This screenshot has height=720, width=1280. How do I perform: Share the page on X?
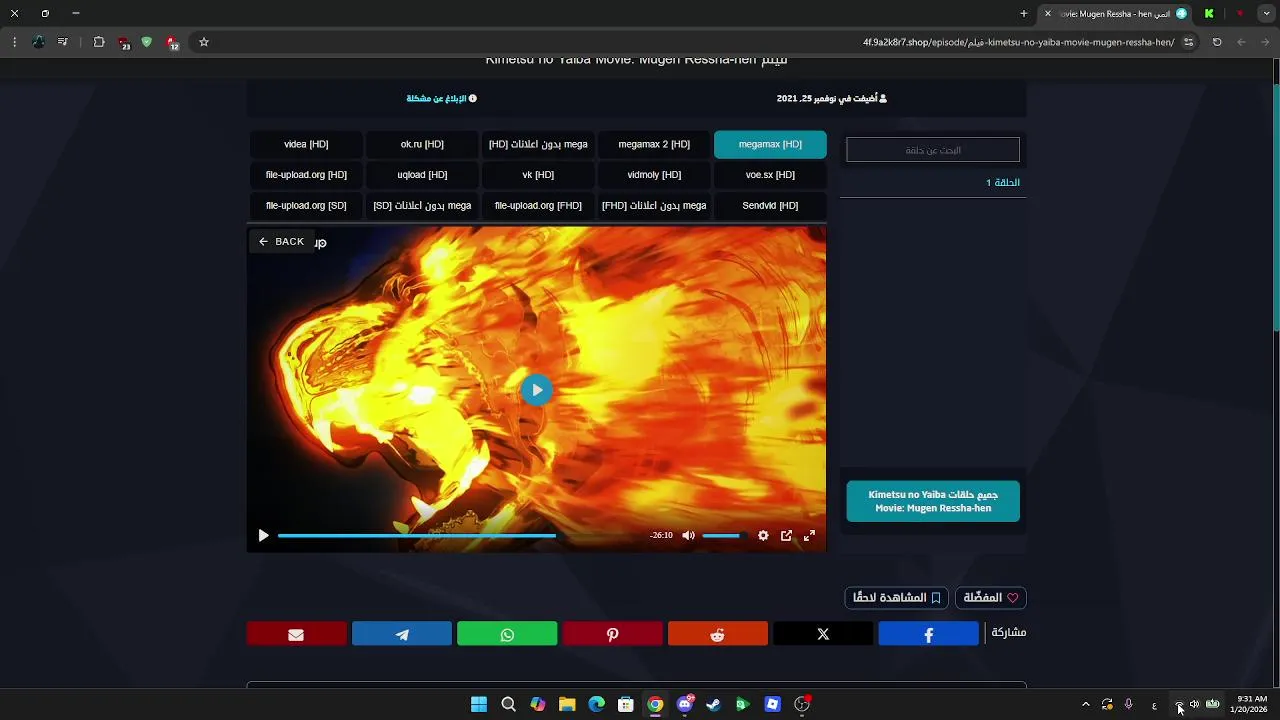click(x=823, y=634)
